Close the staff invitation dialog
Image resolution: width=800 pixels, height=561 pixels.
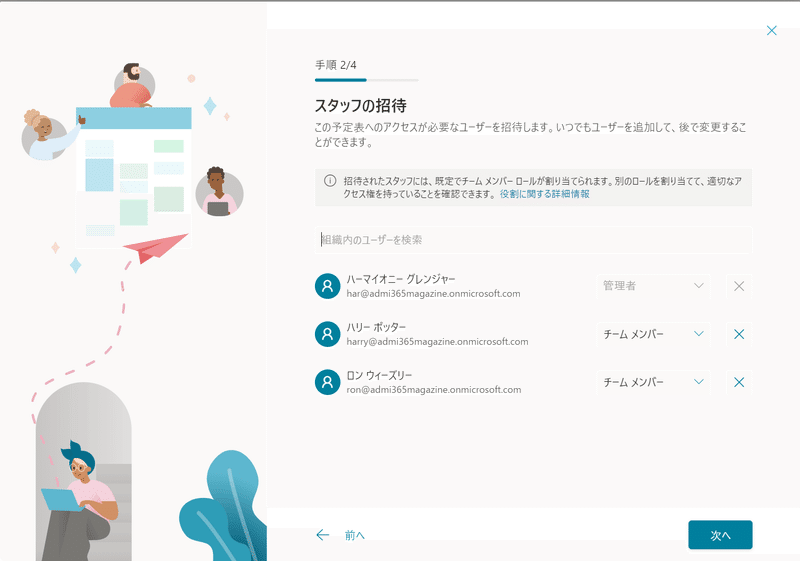[x=771, y=31]
